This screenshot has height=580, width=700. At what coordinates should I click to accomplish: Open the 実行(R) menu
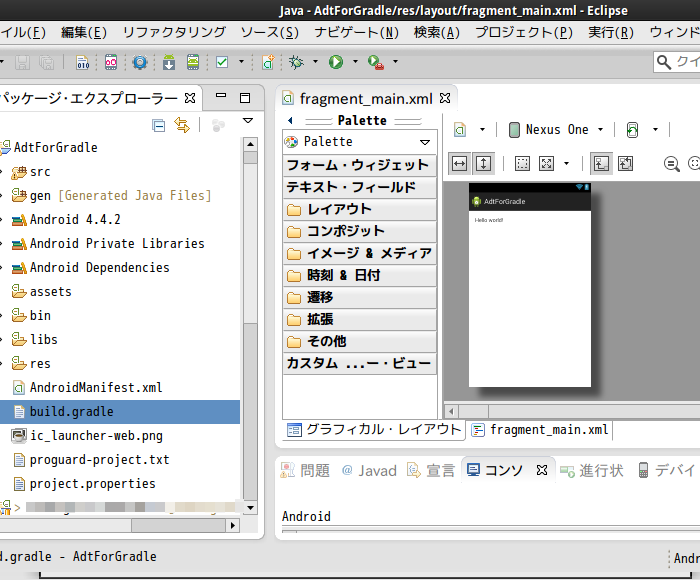611,33
